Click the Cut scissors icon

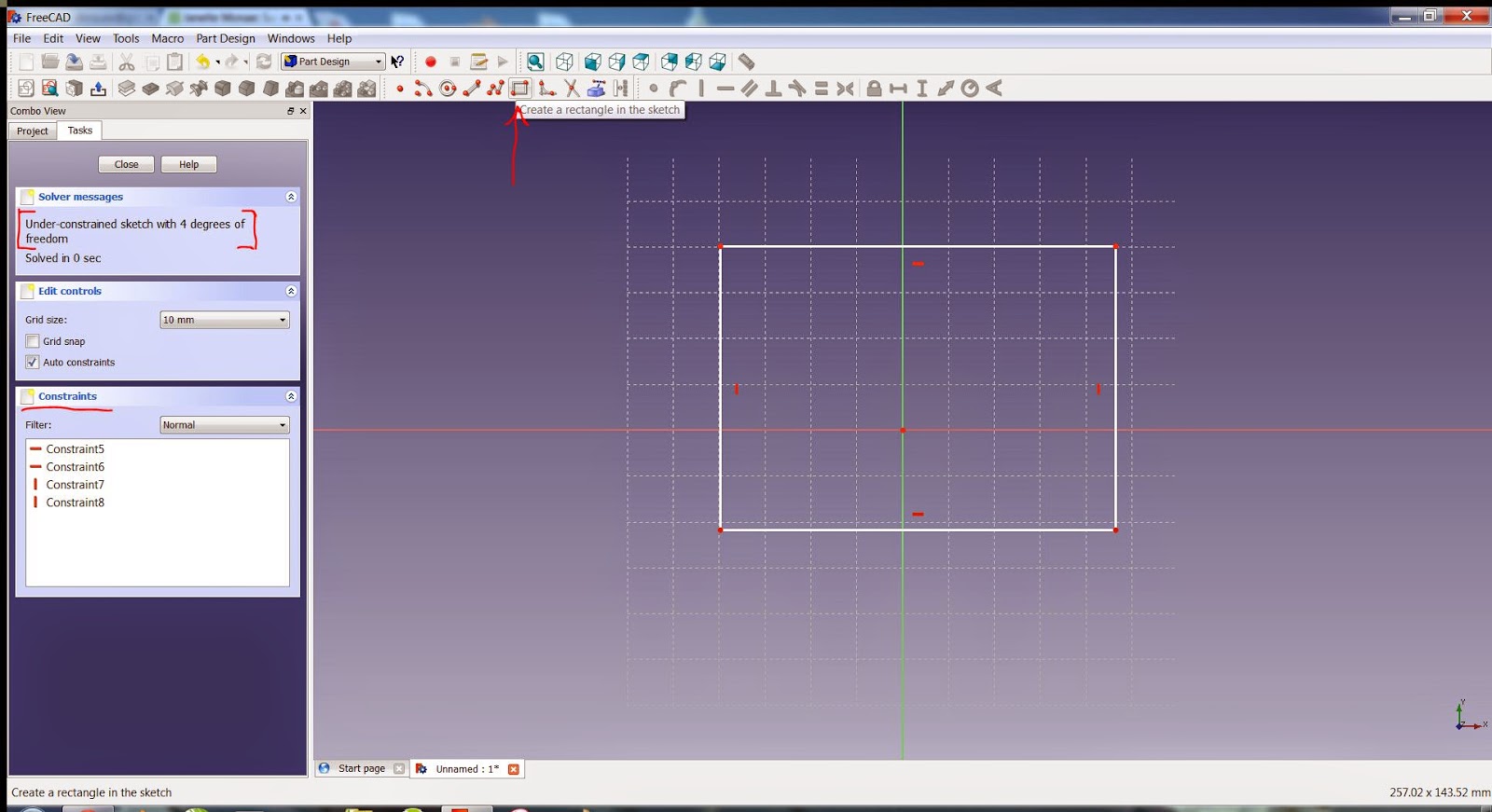tap(127, 62)
